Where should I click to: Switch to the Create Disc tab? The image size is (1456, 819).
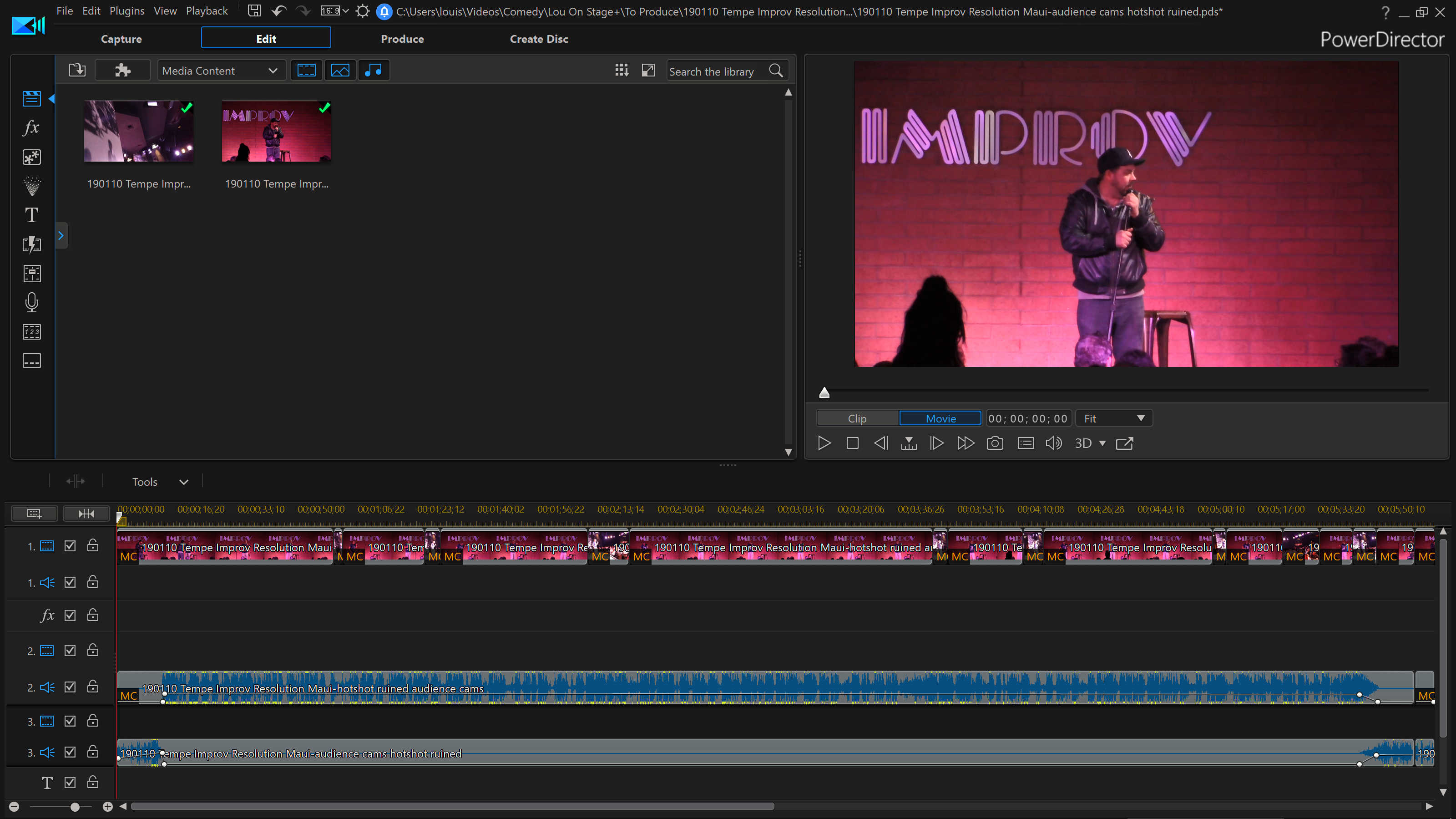point(539,38)
